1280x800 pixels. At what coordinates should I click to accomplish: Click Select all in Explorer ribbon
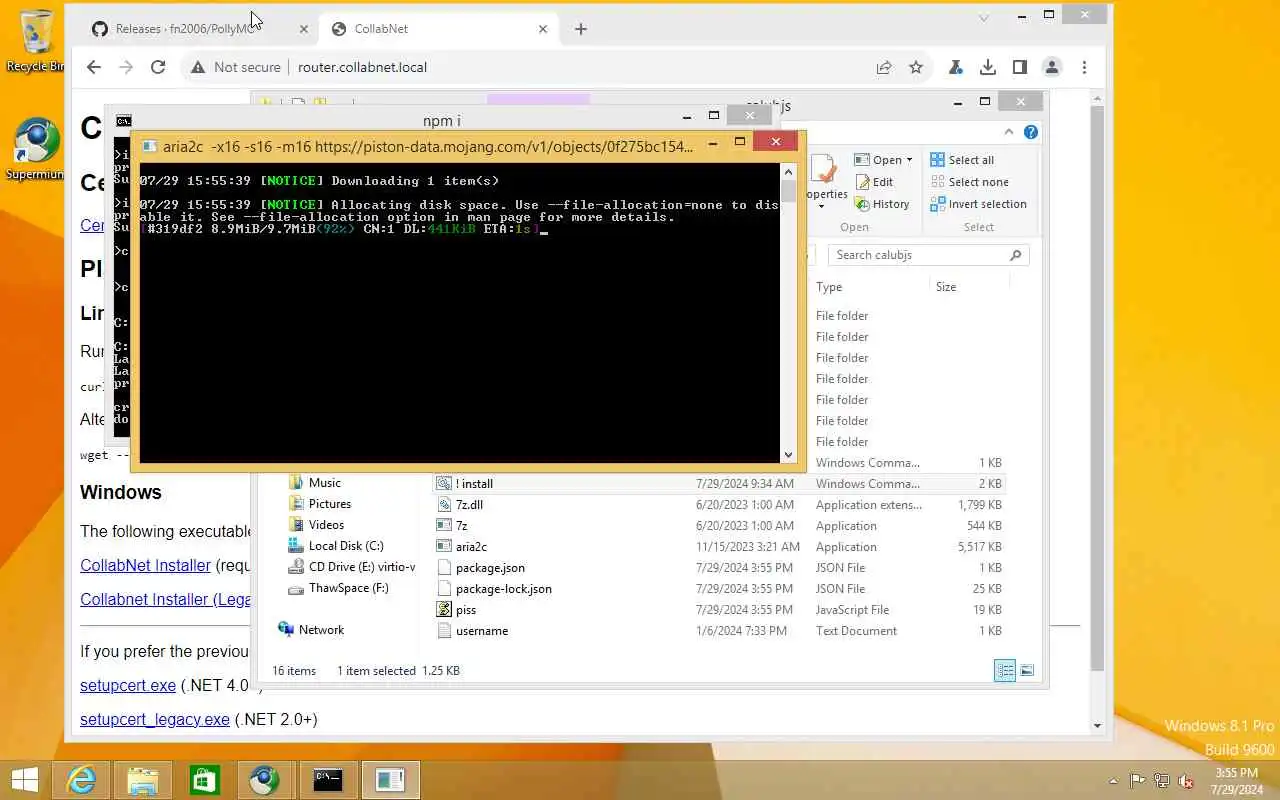[962, 160]
